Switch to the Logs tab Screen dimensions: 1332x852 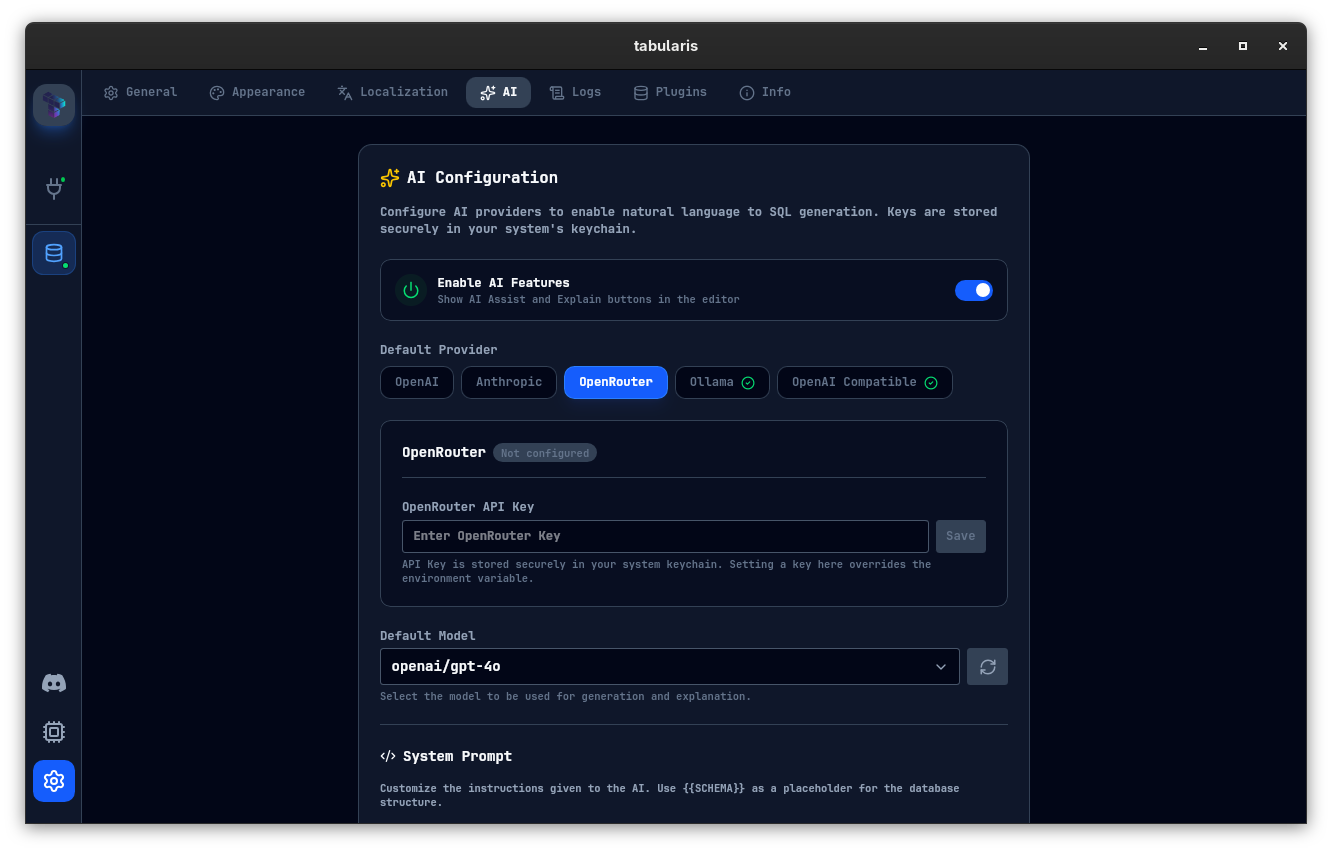[575, 92]
